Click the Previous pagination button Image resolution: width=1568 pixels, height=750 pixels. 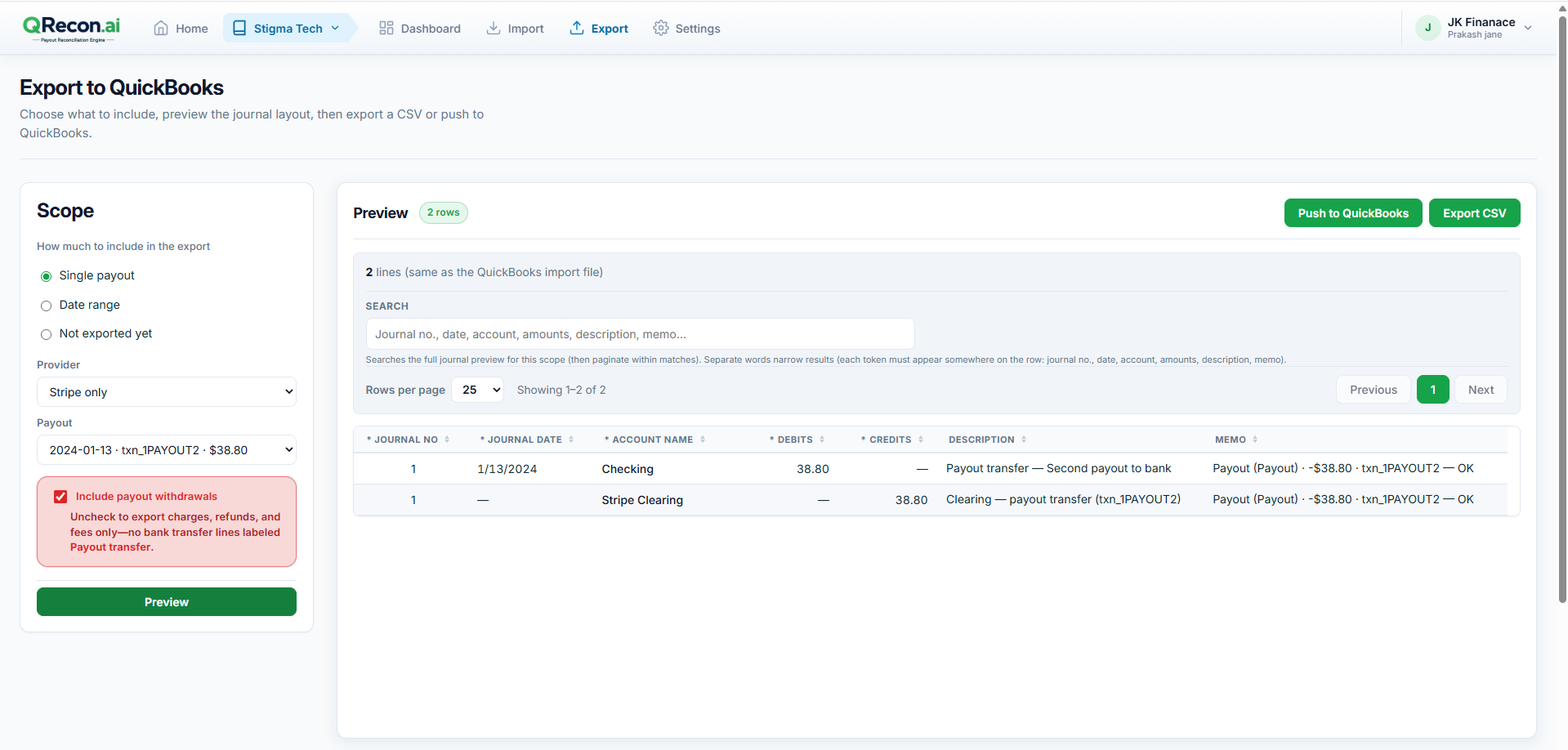click(x=1374, y=390)
